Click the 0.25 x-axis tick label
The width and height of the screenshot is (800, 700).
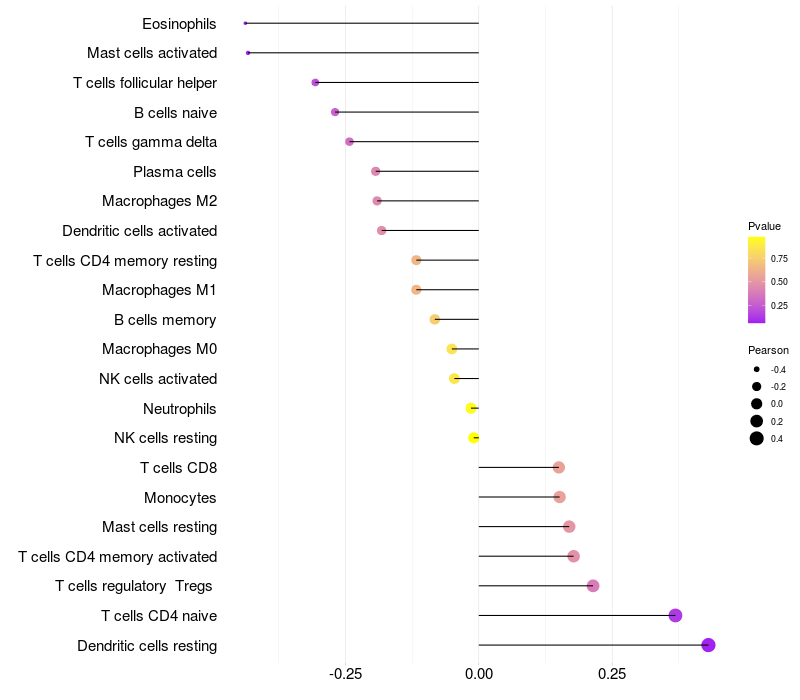(612, 674)
